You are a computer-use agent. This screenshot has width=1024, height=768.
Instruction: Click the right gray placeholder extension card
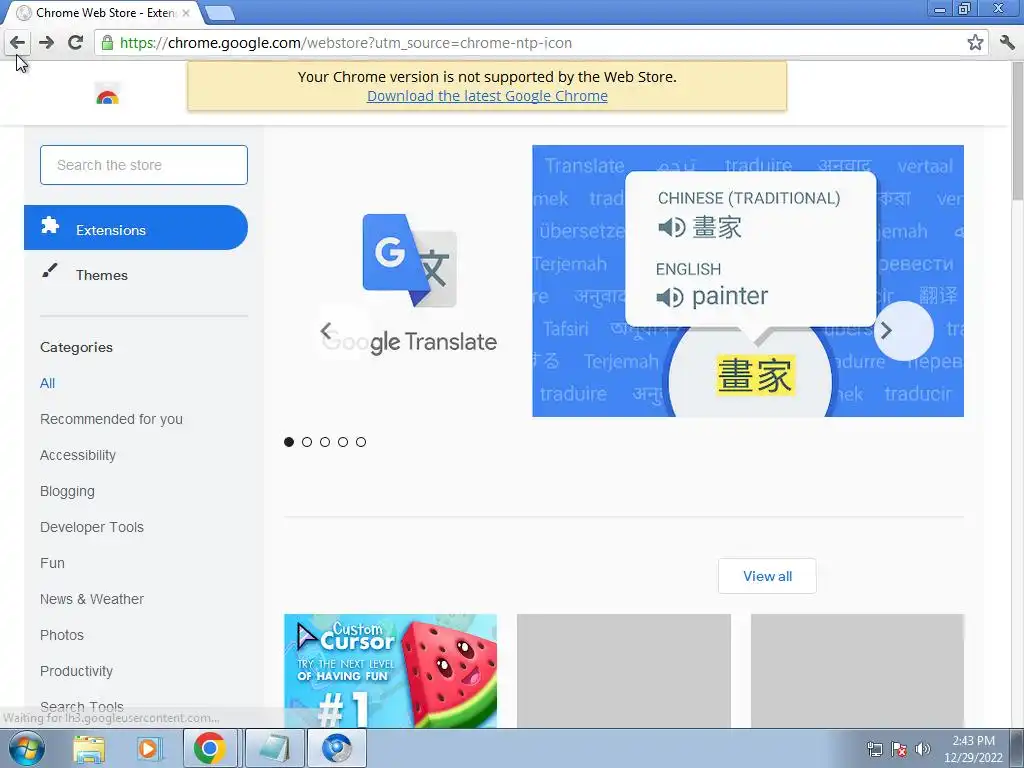[x=857, y=671]
